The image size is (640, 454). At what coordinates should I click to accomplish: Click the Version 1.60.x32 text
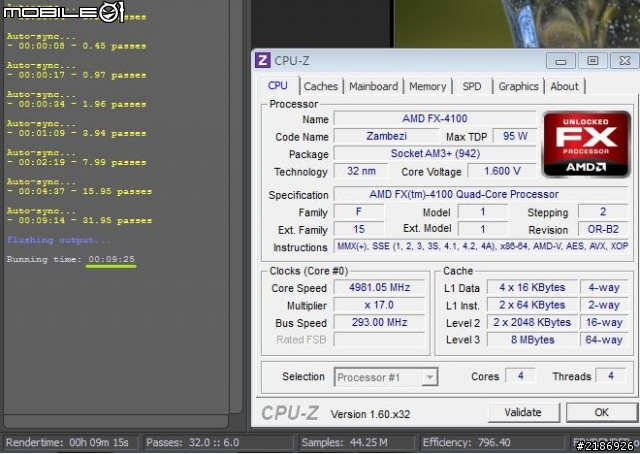click(370, 414)
